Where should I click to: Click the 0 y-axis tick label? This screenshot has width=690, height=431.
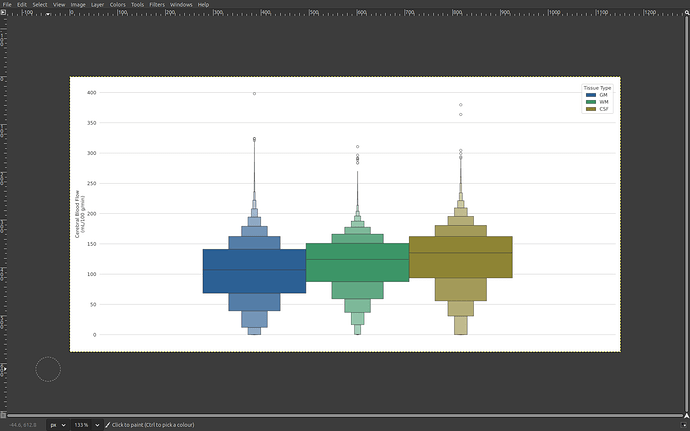[94, 335]
